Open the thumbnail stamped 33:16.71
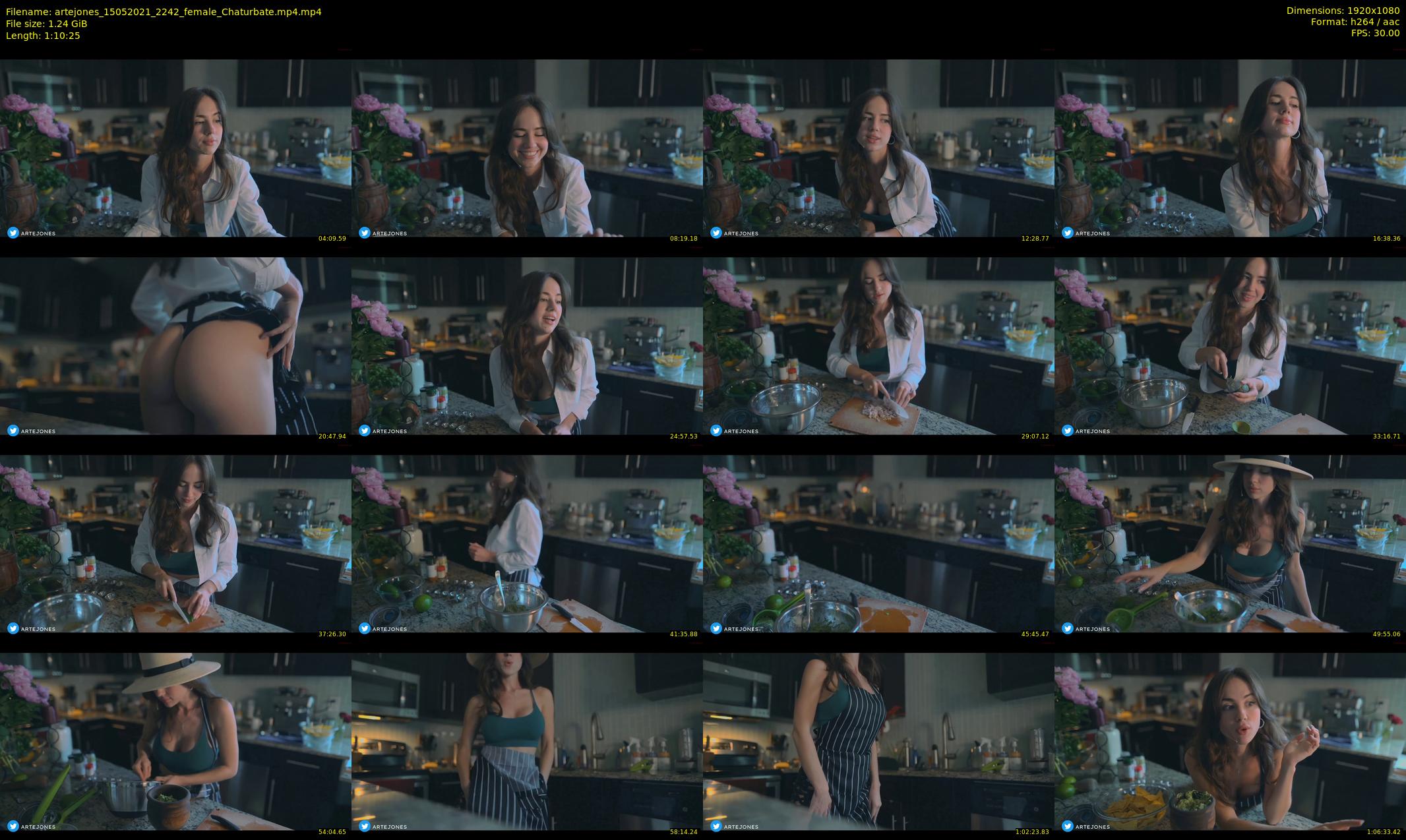1406x840 pixels. point(1230,346)
